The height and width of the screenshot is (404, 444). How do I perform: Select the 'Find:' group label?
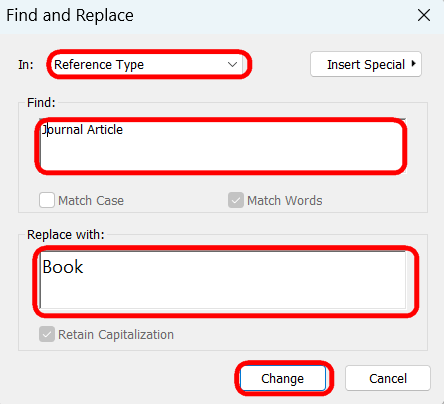41,103
